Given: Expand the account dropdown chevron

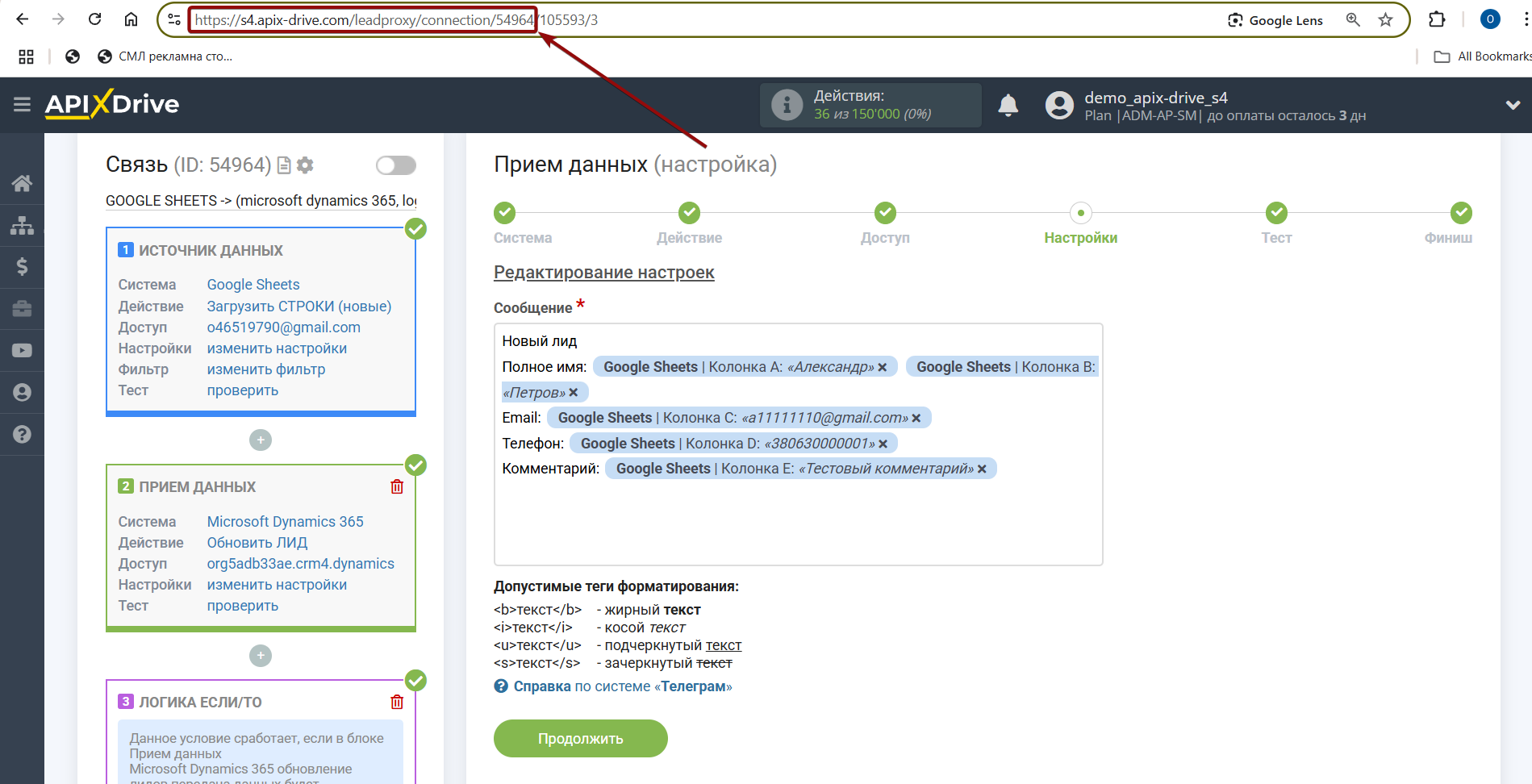Looking at the screenshot, I should (x=1513, y=105).
